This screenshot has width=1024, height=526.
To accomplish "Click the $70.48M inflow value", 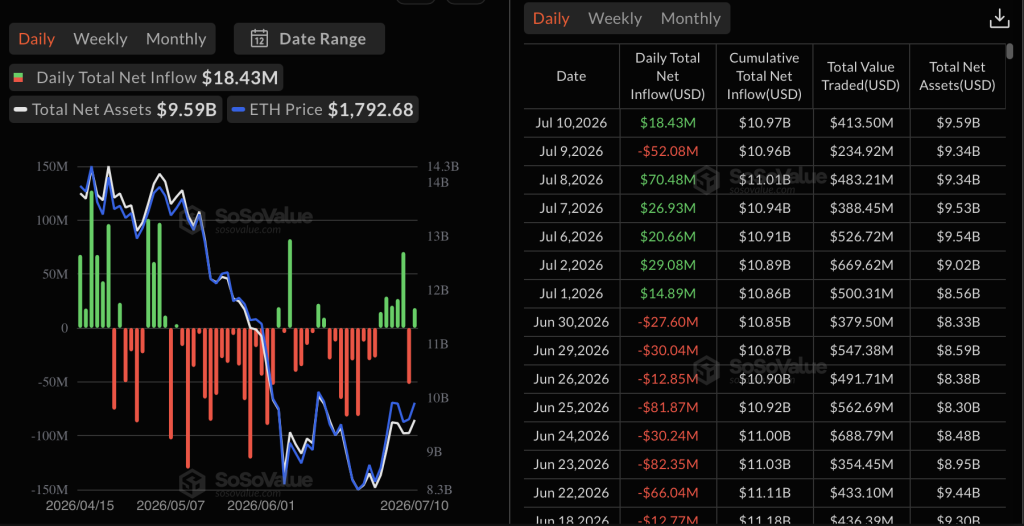I will 667,180.
